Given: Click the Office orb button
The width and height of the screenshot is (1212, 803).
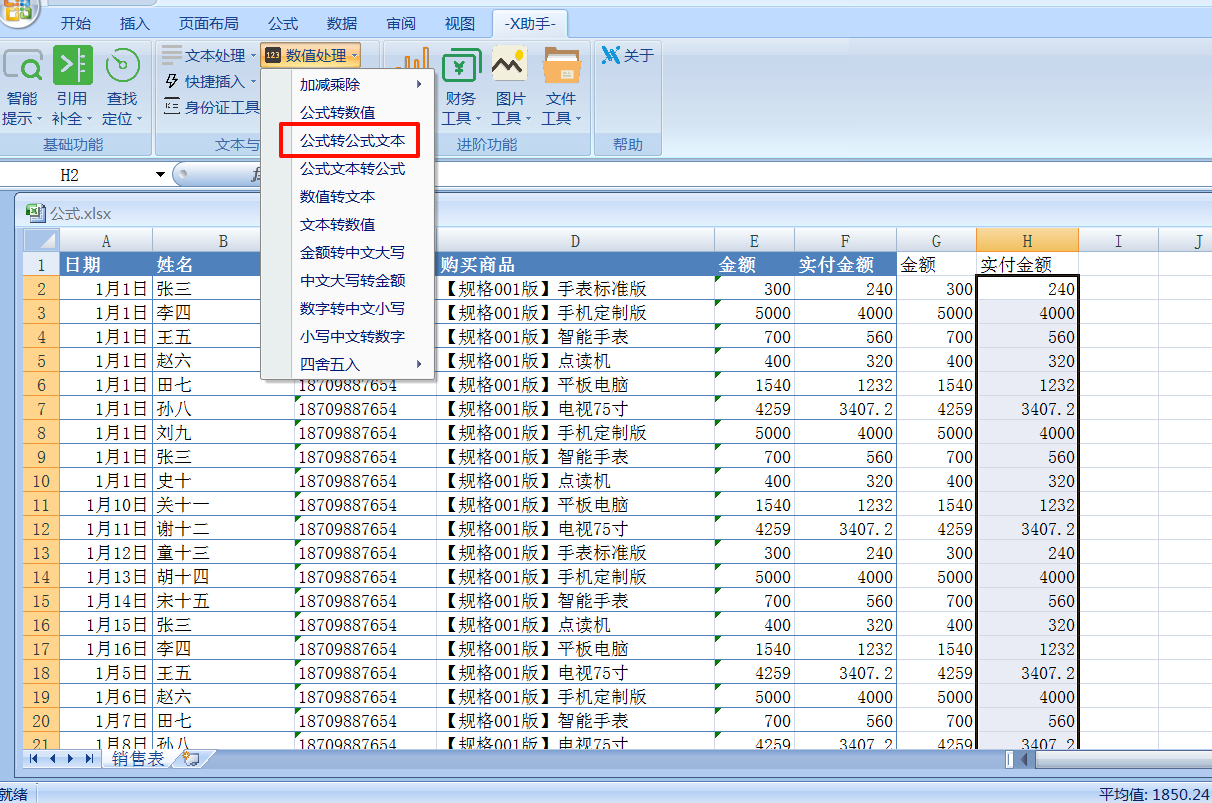Looking at the screenshot, I should (x=18, y=12).
